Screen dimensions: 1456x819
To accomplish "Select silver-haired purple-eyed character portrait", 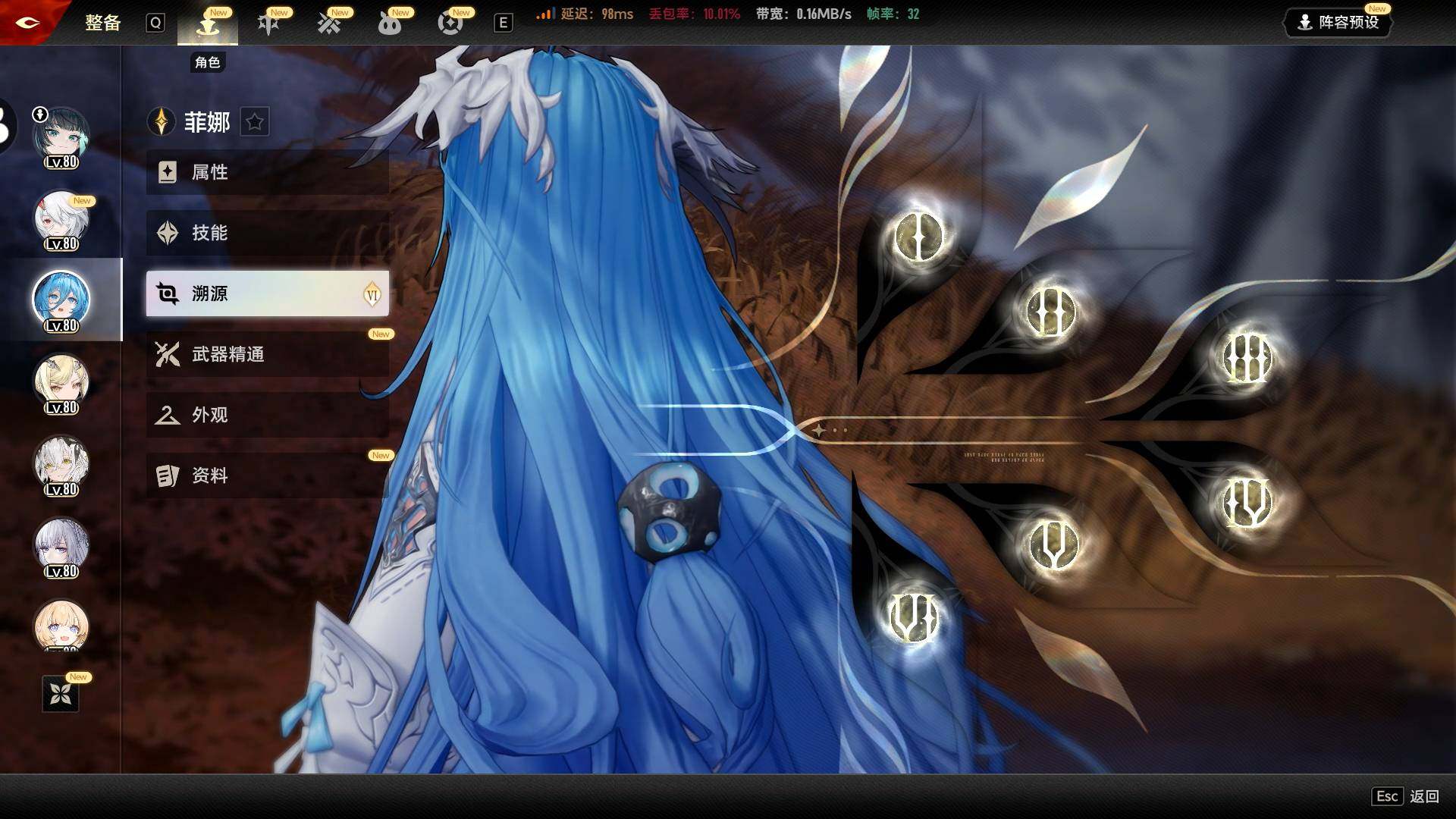I will click(61, 547).
